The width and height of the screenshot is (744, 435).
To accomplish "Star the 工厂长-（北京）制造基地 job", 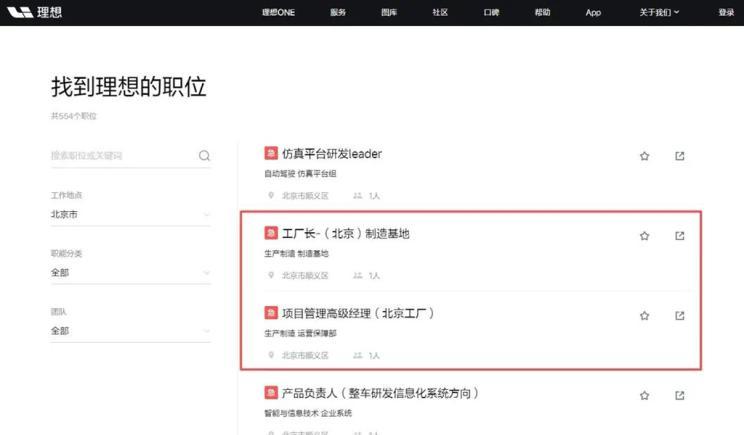I will tap(644, 235).
